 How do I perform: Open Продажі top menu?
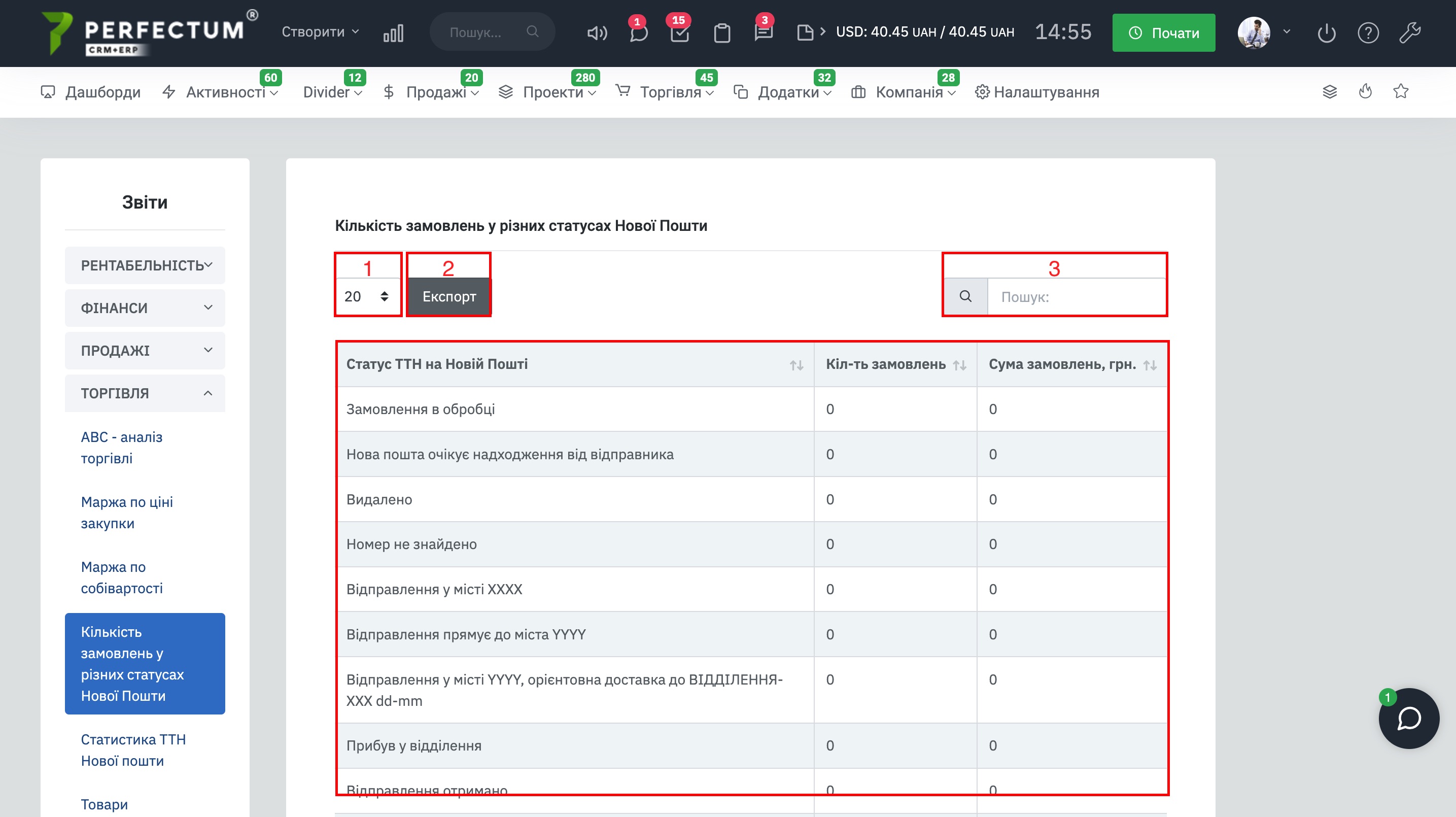431,91
